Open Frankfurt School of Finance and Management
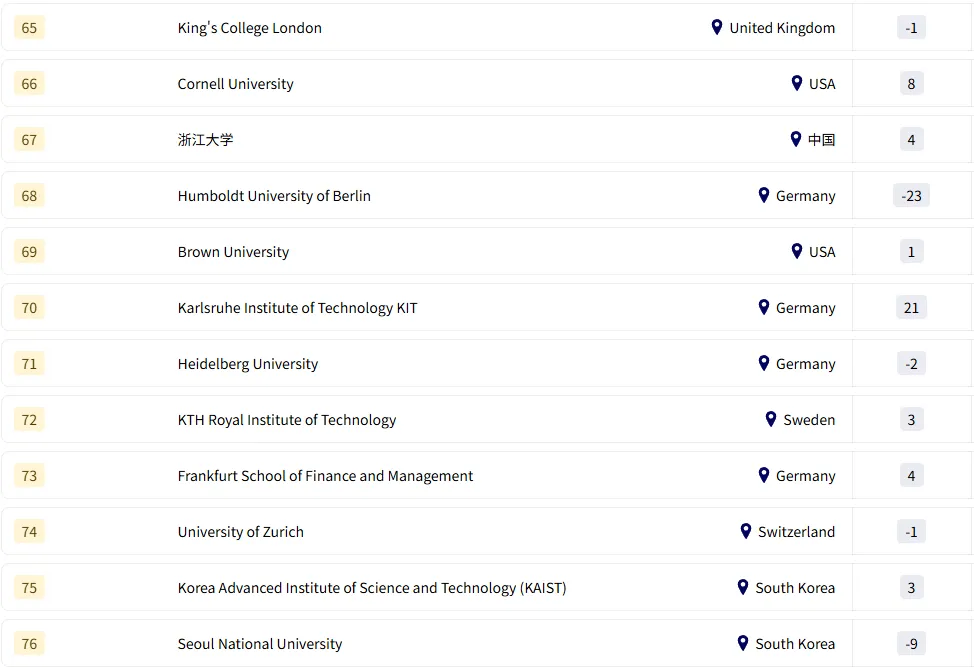Viewport: 974px width, 667px height. tap(325, 476)
